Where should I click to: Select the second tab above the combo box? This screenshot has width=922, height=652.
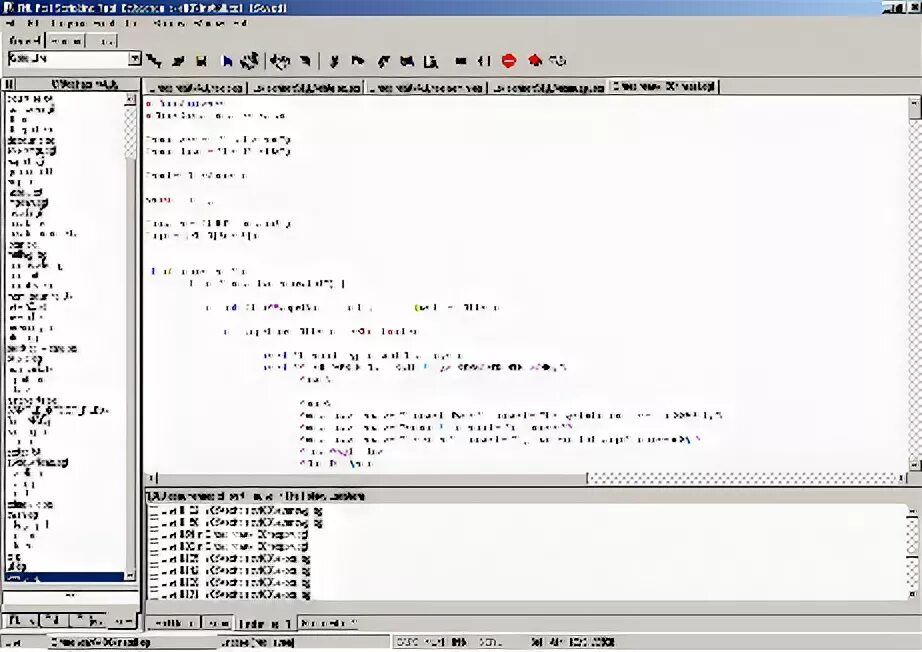[65, 41]
